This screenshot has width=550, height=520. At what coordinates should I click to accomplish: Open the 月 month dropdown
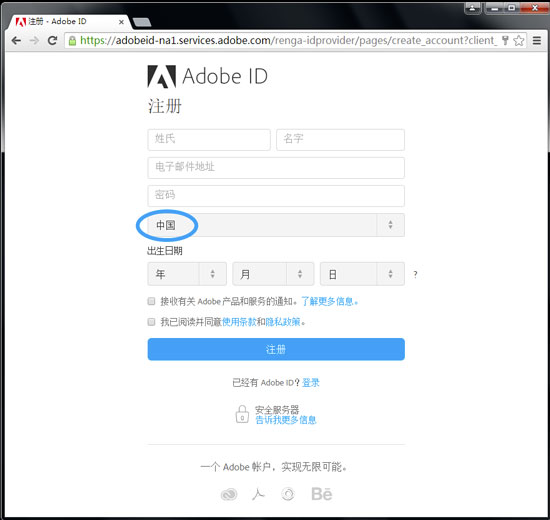[273, 274]
